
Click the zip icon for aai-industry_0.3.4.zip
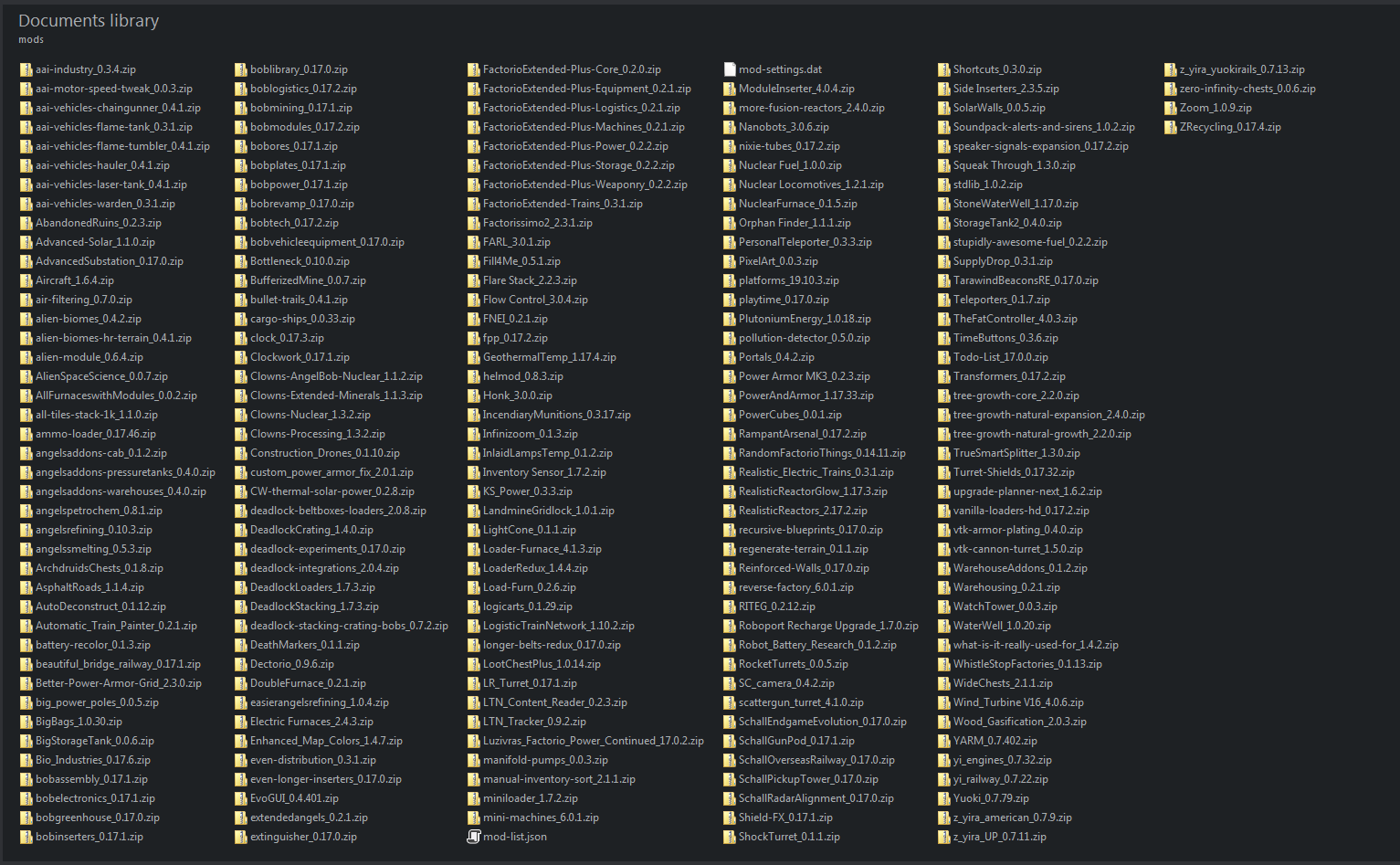point(26,69)
